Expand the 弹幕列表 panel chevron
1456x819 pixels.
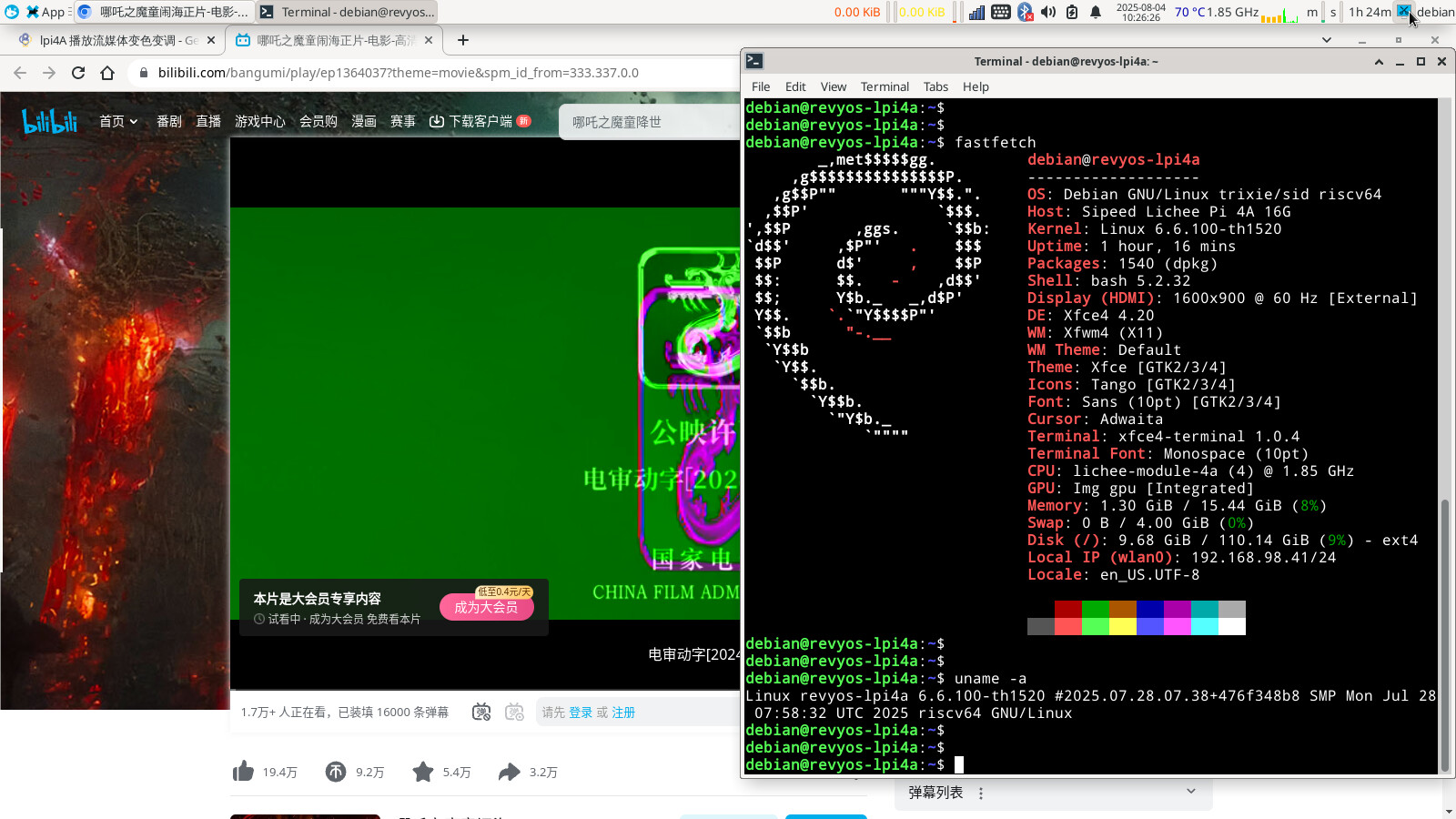(x=1191, y=792)
